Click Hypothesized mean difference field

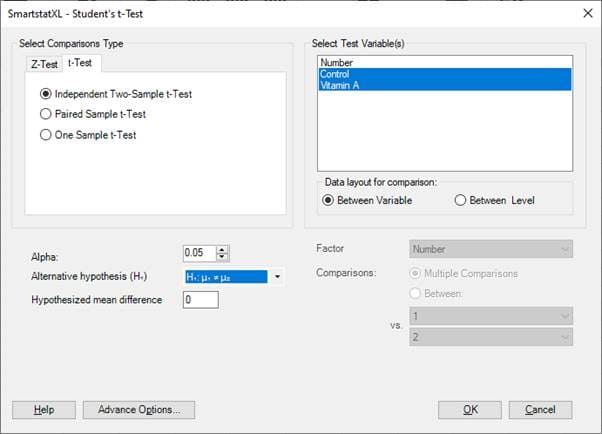coord(200,300)
